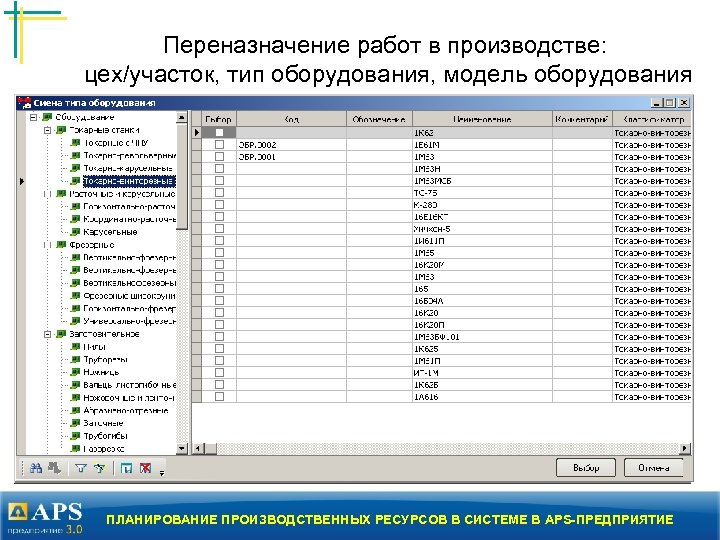Check the box for model 1К625
The width and height of the screenshot is (720, 540).
(219, 349)
